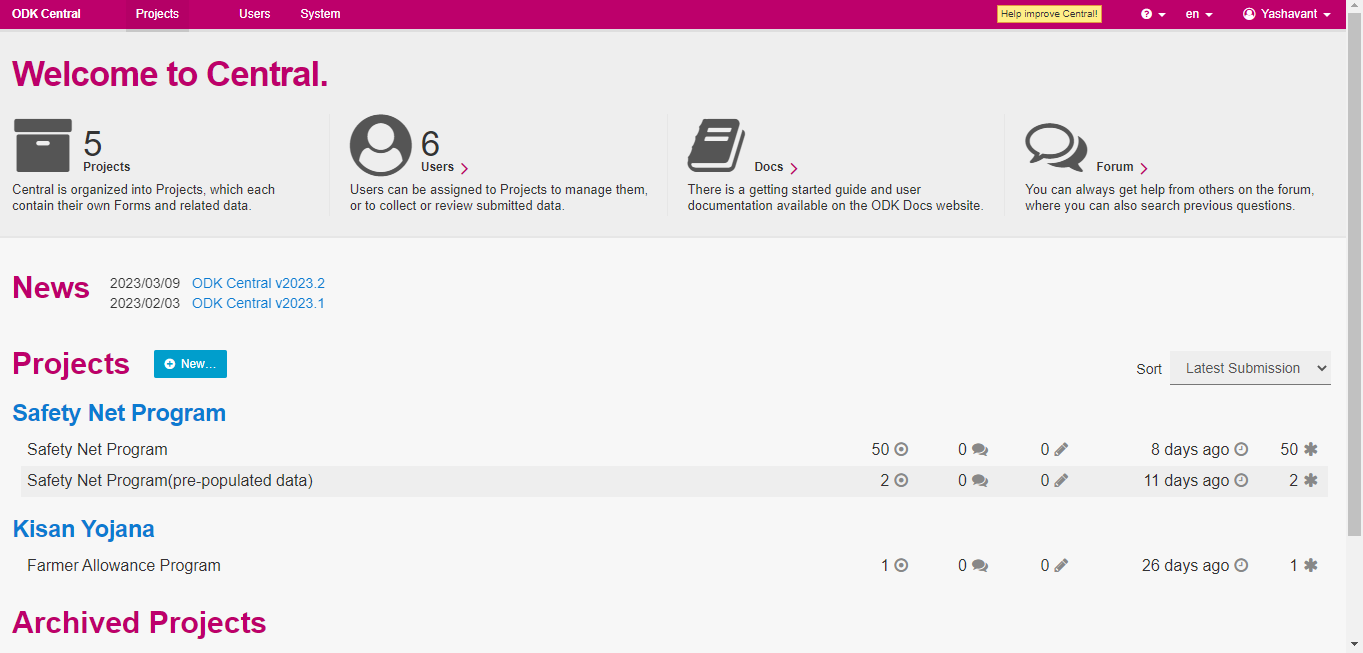Image resolution: width=1363 pixels, height=653 pixels.
Task: Open ODK Central v2023.2 news link
Action: coord(258,283)
